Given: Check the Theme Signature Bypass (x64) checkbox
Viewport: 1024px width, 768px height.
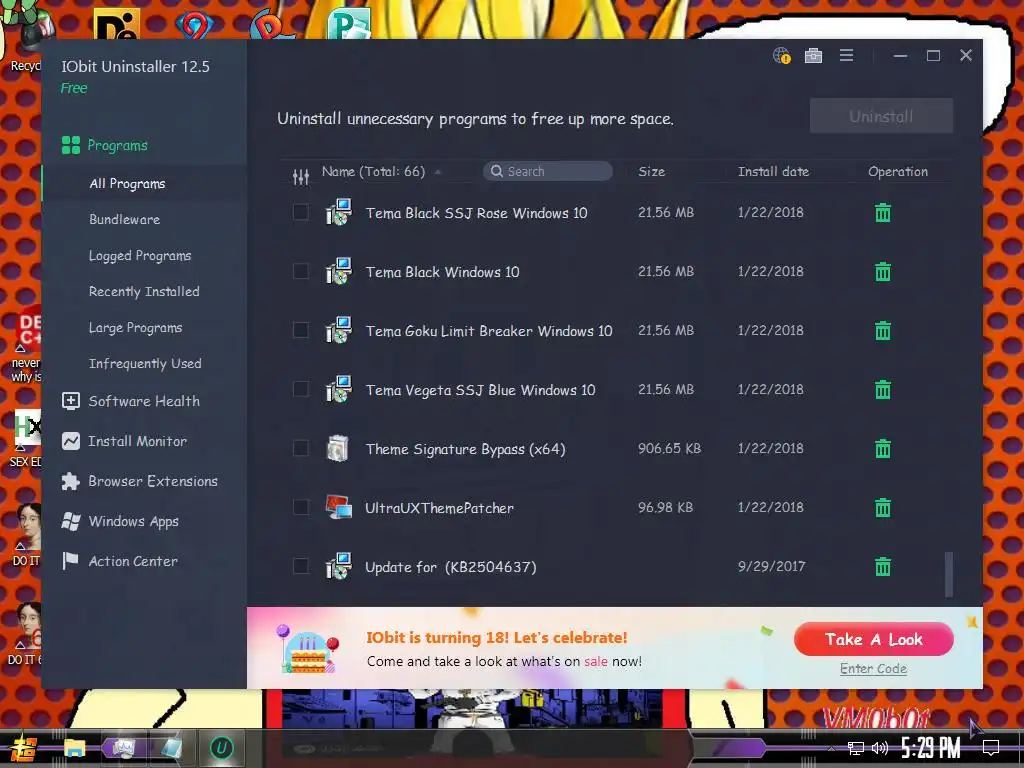Looking at the screenshot, I should [300, 448].
